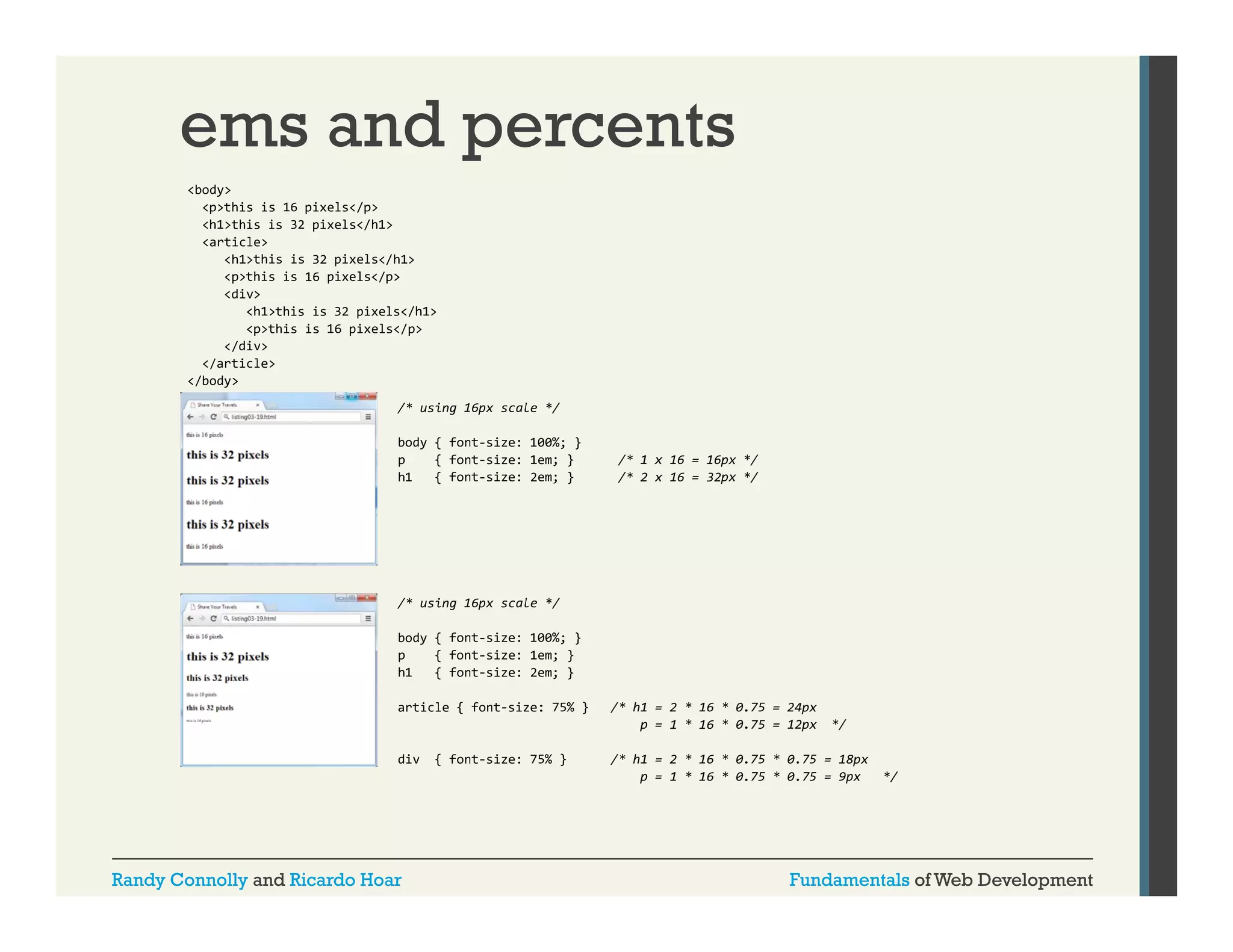Click the maximize button of the upper browser window

tap(352, 396)
